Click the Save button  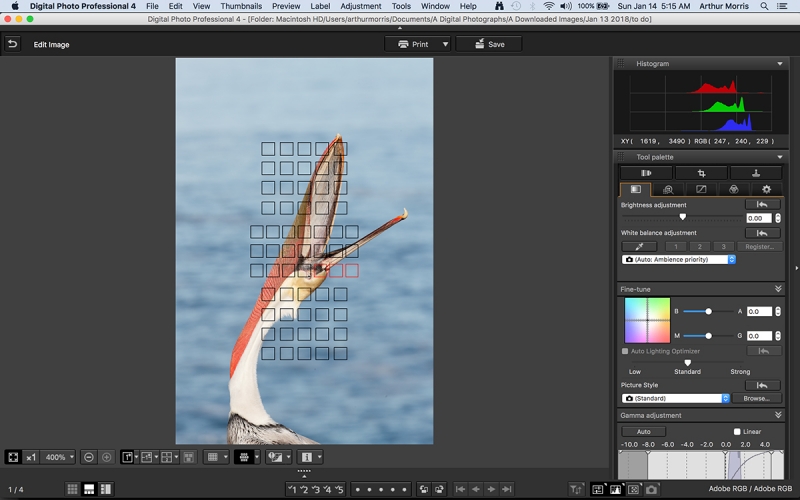pyautogui.click(x=489, y=44)
